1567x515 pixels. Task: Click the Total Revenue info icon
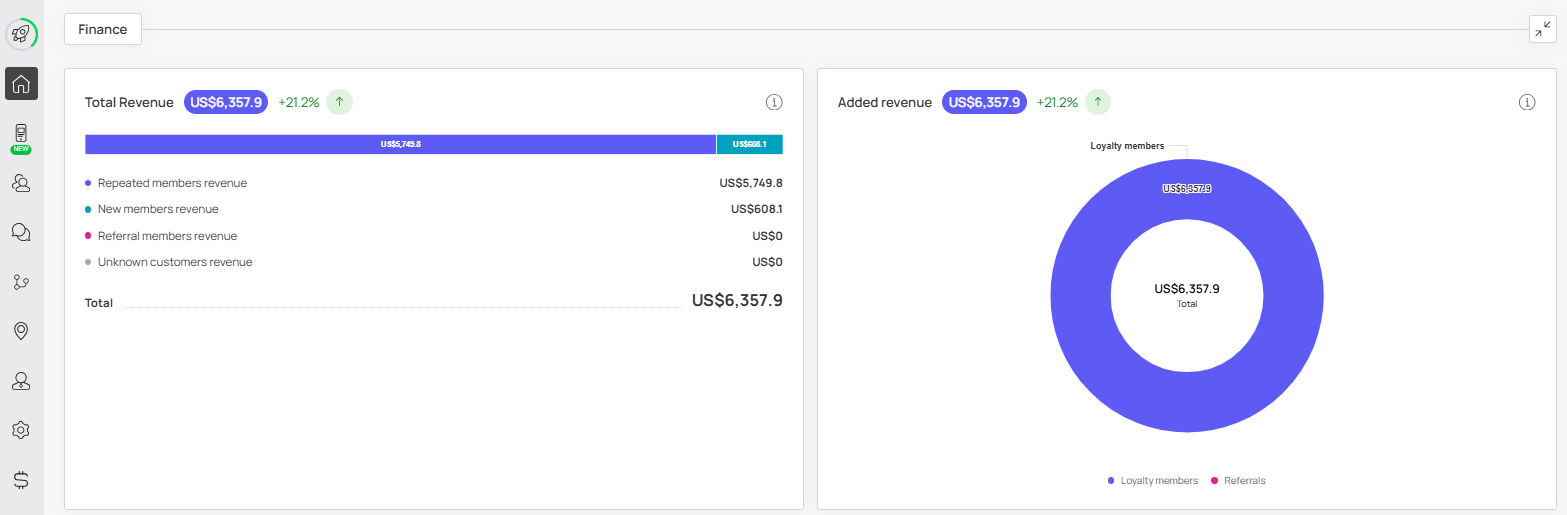point(774,102)
